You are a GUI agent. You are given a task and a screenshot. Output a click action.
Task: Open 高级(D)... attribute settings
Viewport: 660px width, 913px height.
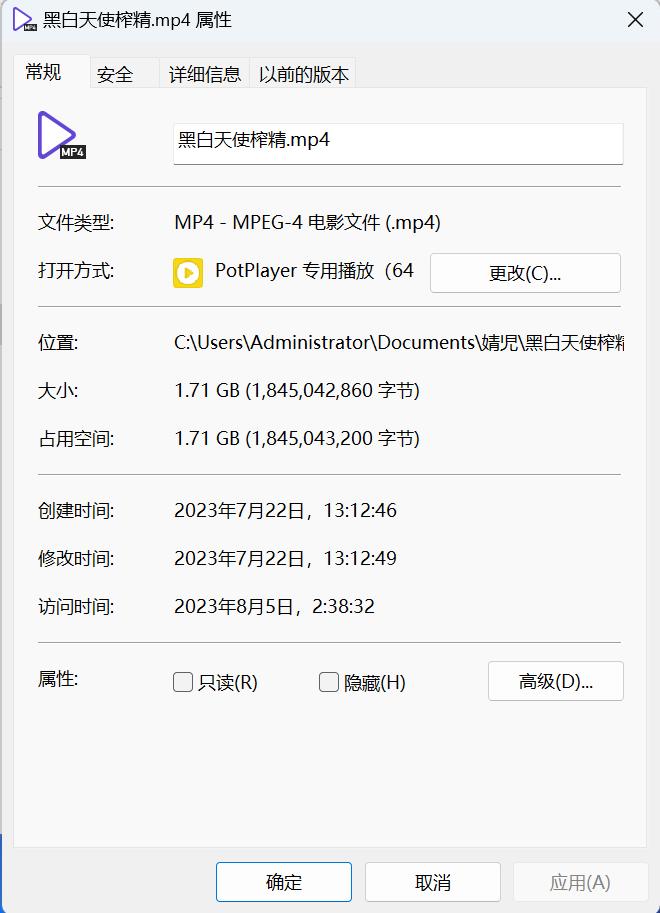pyautogui.click(x=555, y=682)
